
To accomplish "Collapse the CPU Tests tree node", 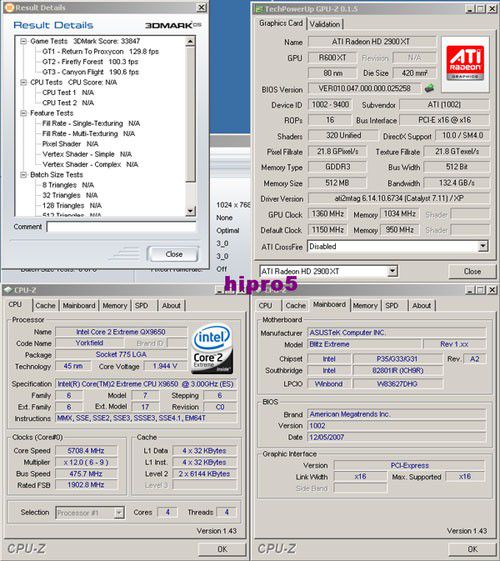I will coord(24,82).
